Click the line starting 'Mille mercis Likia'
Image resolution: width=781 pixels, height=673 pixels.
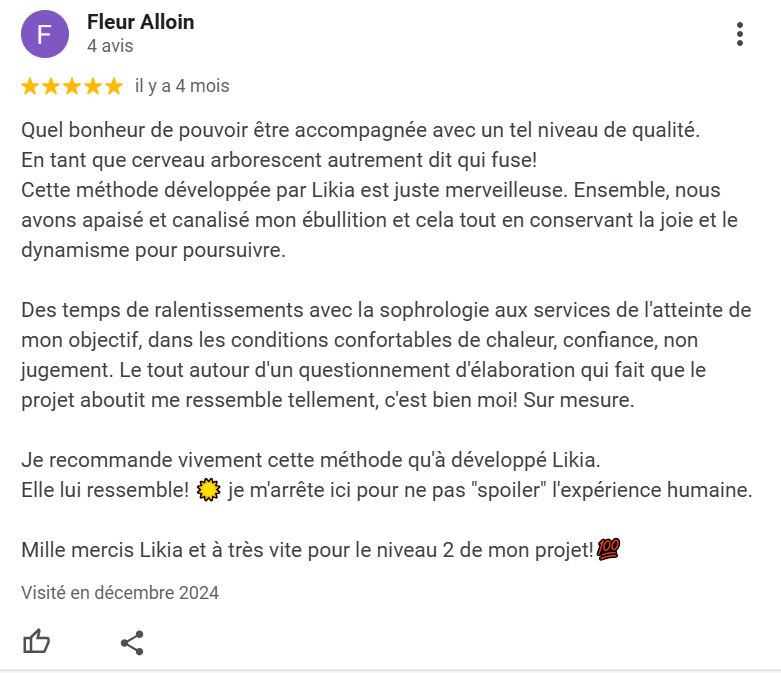(321, 549)
